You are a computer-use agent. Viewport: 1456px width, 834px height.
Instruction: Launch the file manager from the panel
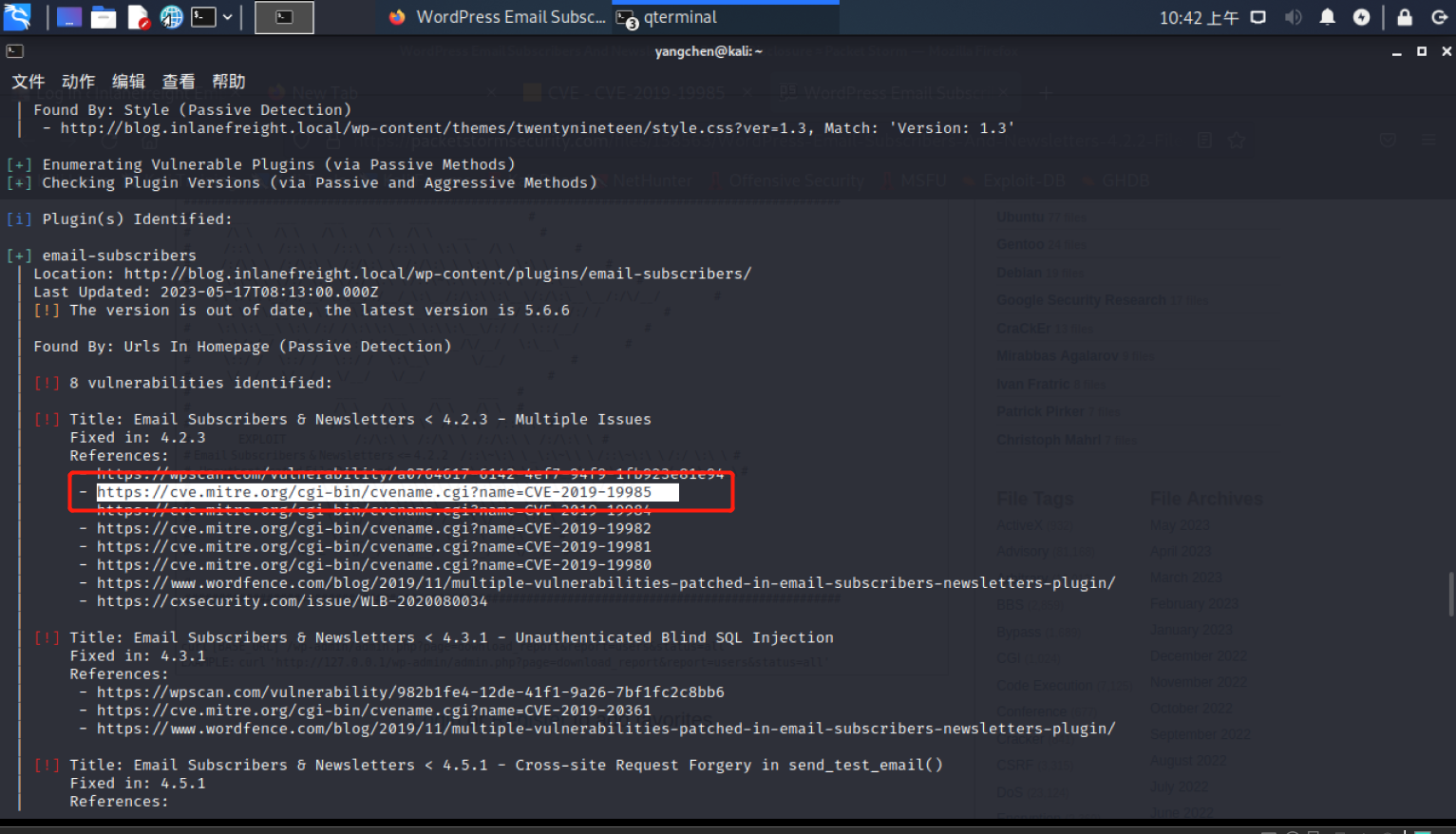pyautogui.click(x=104, y=17)
